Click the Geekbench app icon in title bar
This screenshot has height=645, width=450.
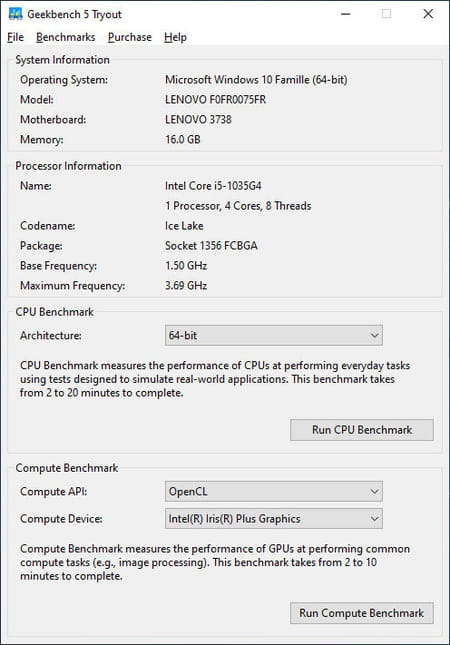tap(15, 14)
